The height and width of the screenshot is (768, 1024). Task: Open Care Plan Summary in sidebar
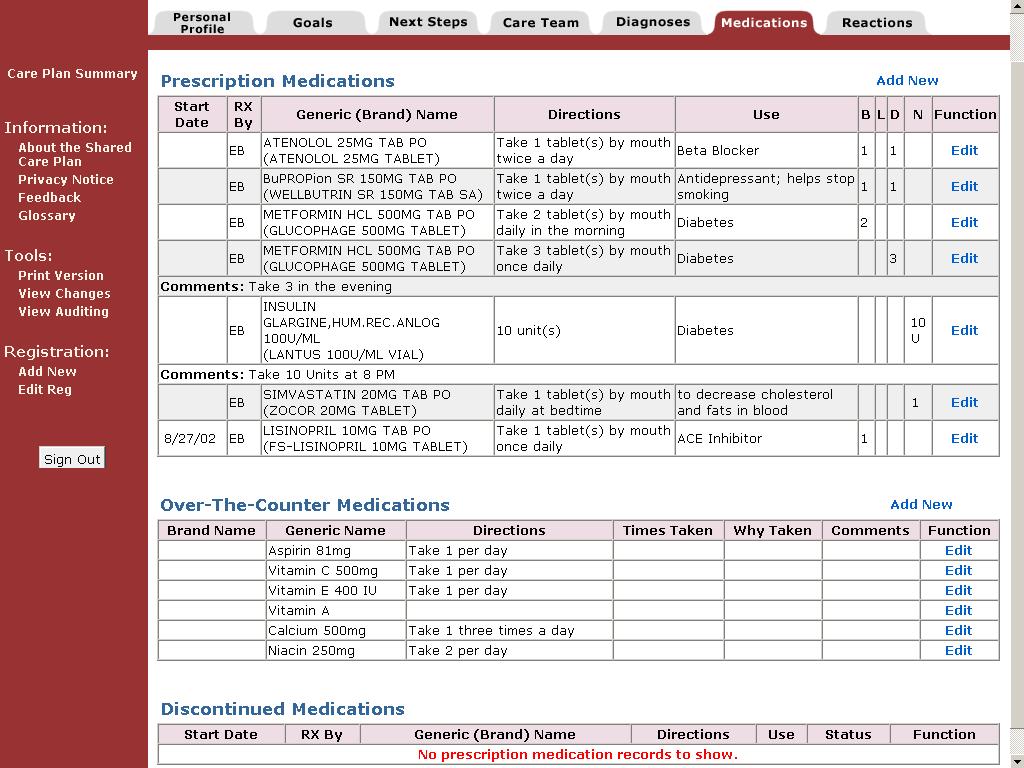(72, 74)
